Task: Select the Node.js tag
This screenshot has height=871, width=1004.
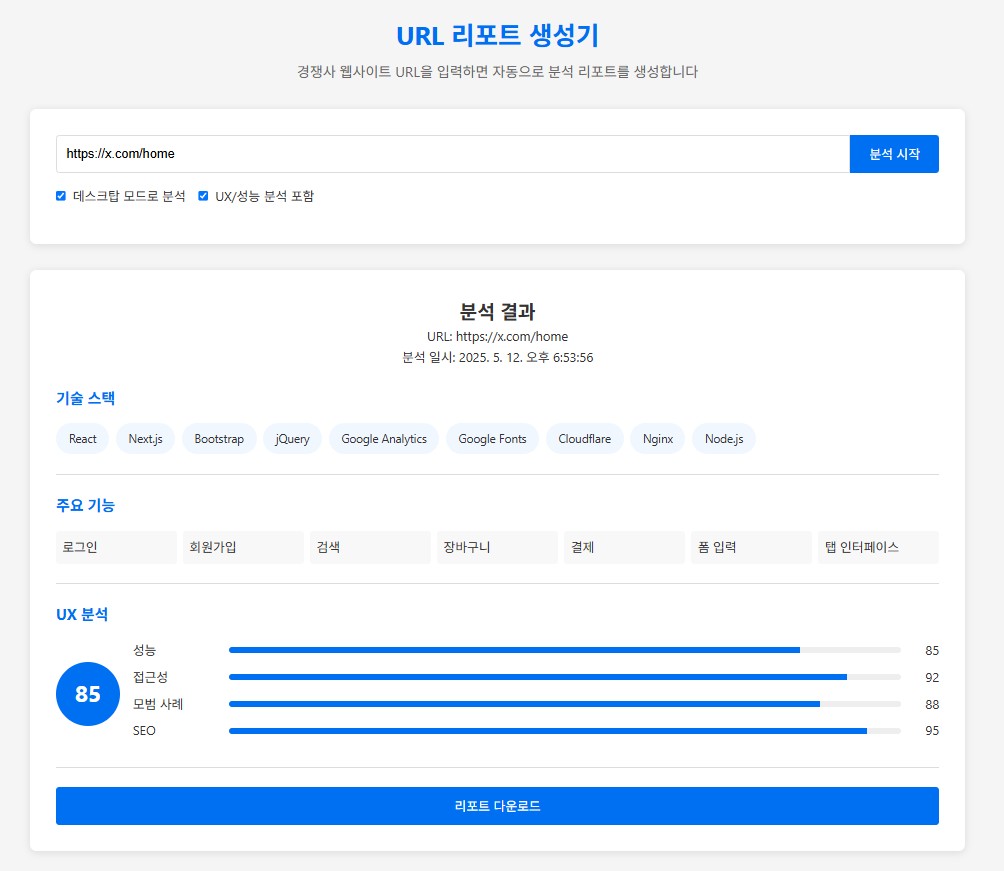Action: click(723, 438)
